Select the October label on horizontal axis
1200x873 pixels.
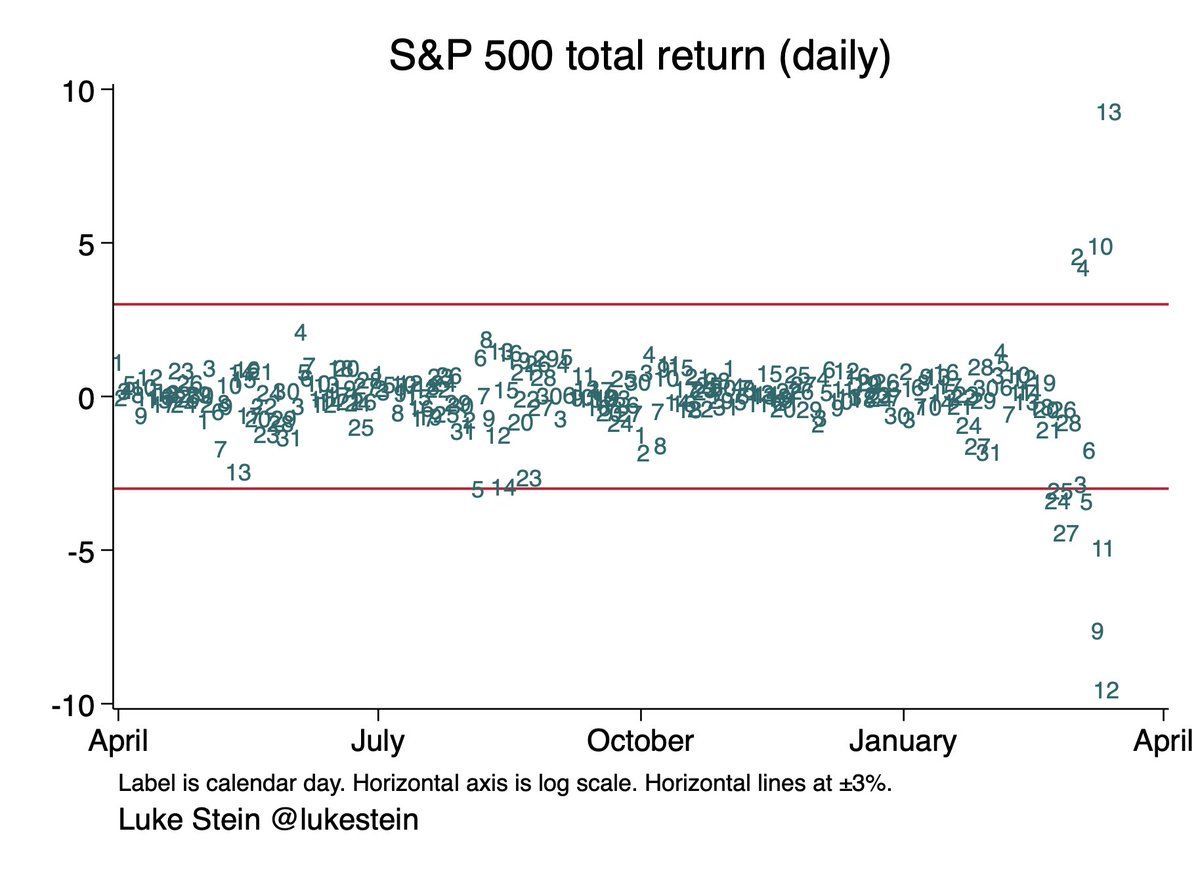click(640, 742)
